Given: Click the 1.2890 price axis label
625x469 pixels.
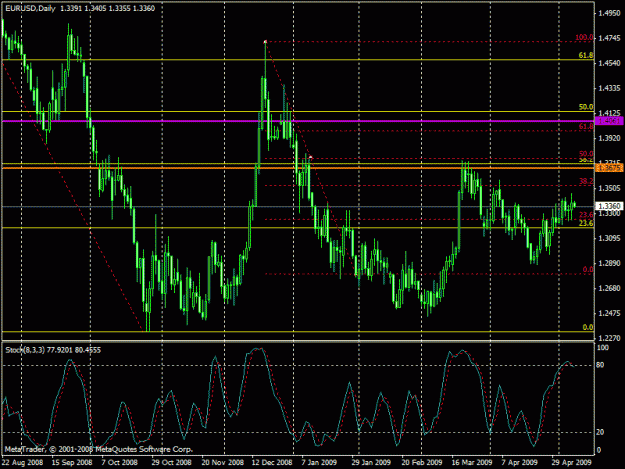Looking at the screenshot, I should tap(609, 263).
